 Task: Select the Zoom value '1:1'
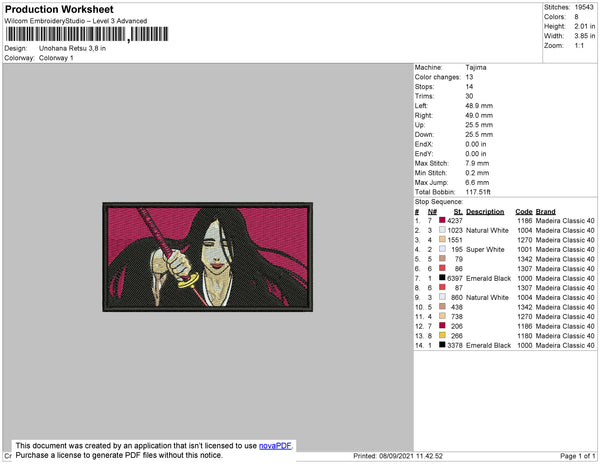point(579,46)
